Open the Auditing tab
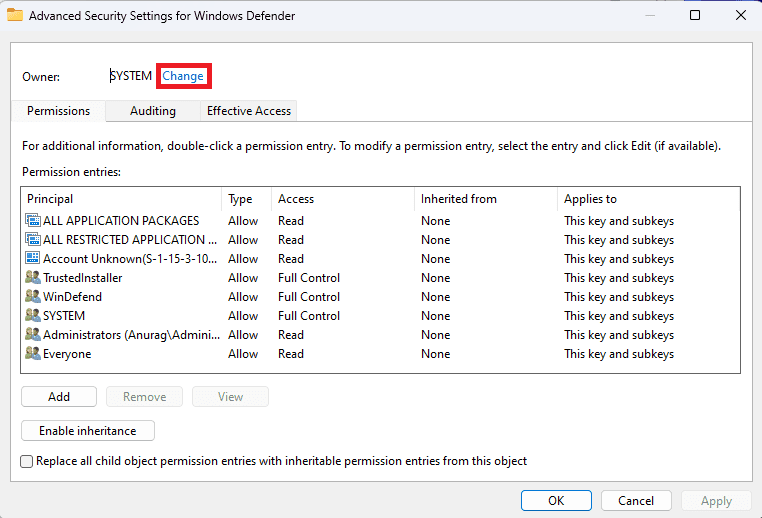The width and height of the screenshot is (762, 518). (x=153, y=111)
